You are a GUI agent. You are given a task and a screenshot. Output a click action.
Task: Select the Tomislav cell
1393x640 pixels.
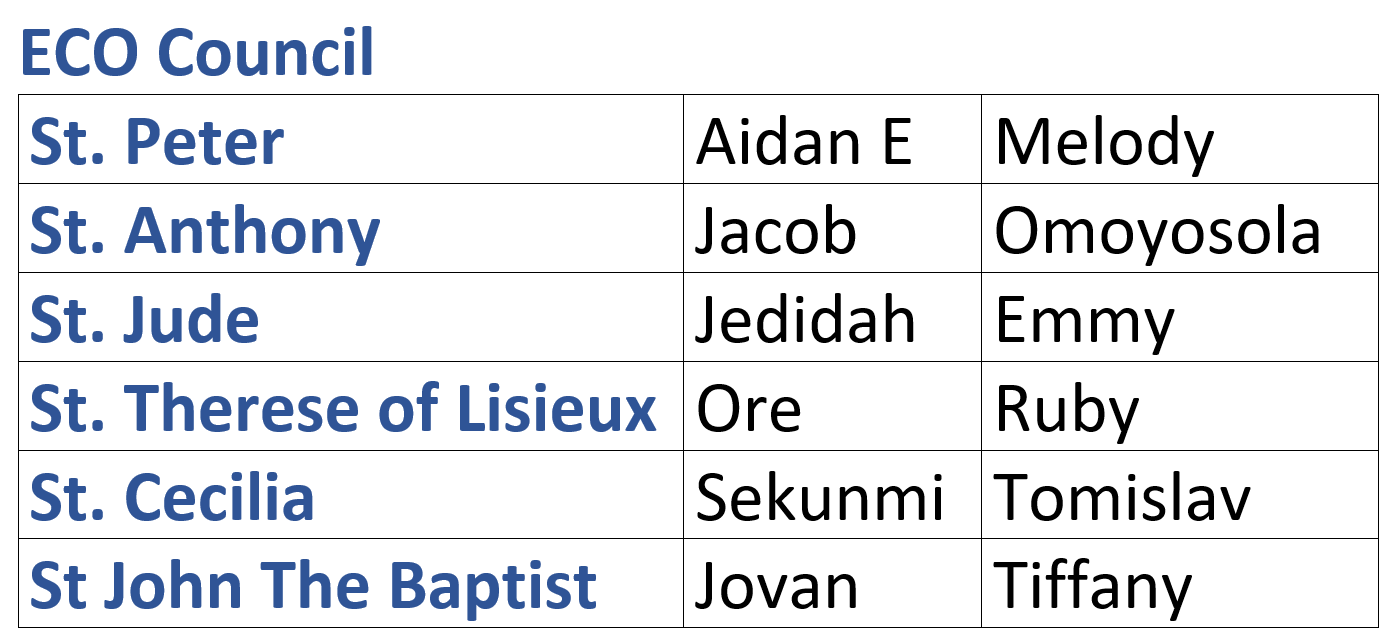(x=1180, y=495)
